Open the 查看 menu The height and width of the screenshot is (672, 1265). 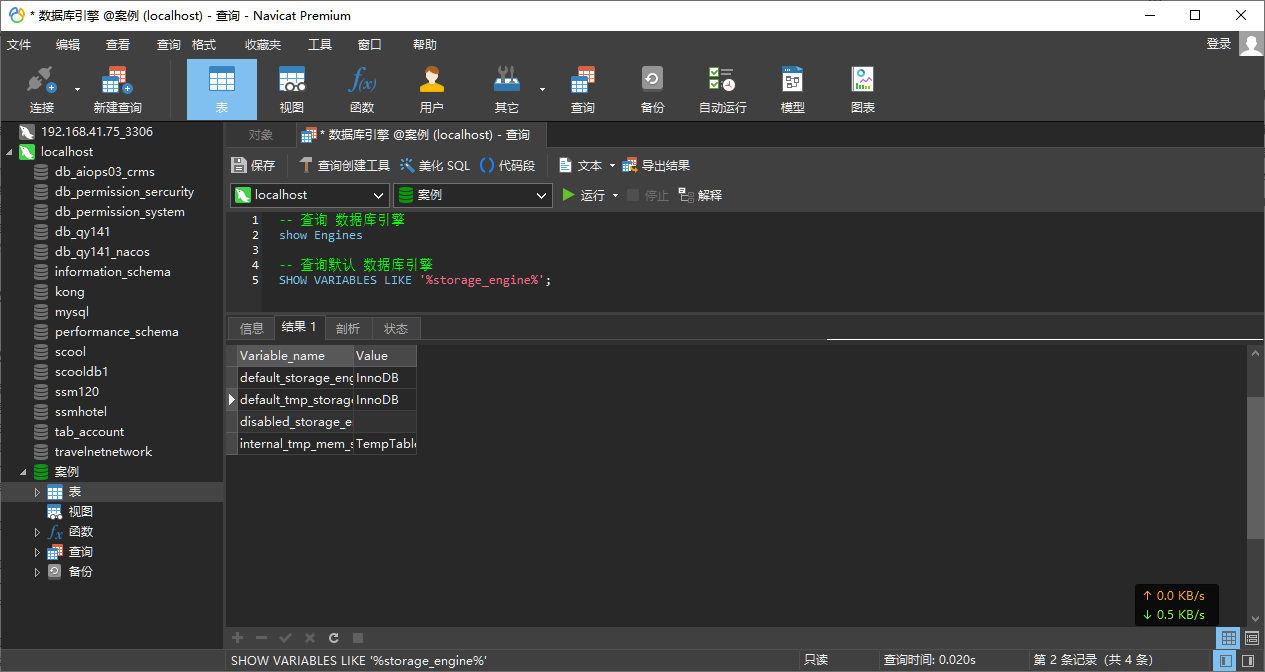[118, 44]
